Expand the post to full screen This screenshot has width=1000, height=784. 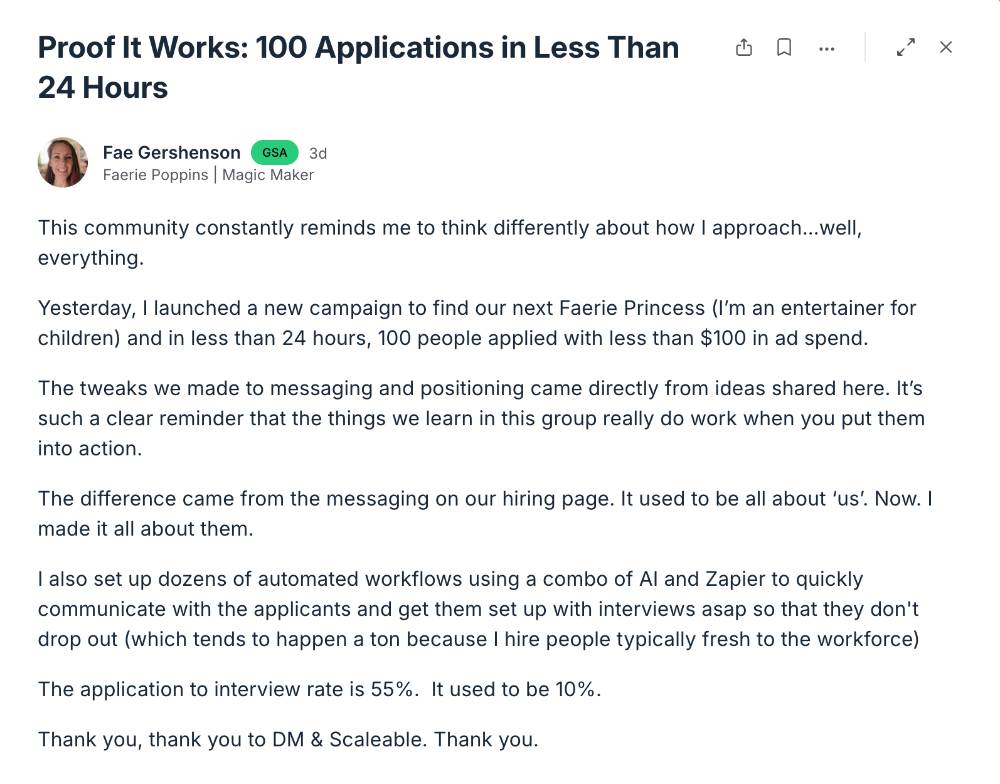pos(906,47)
